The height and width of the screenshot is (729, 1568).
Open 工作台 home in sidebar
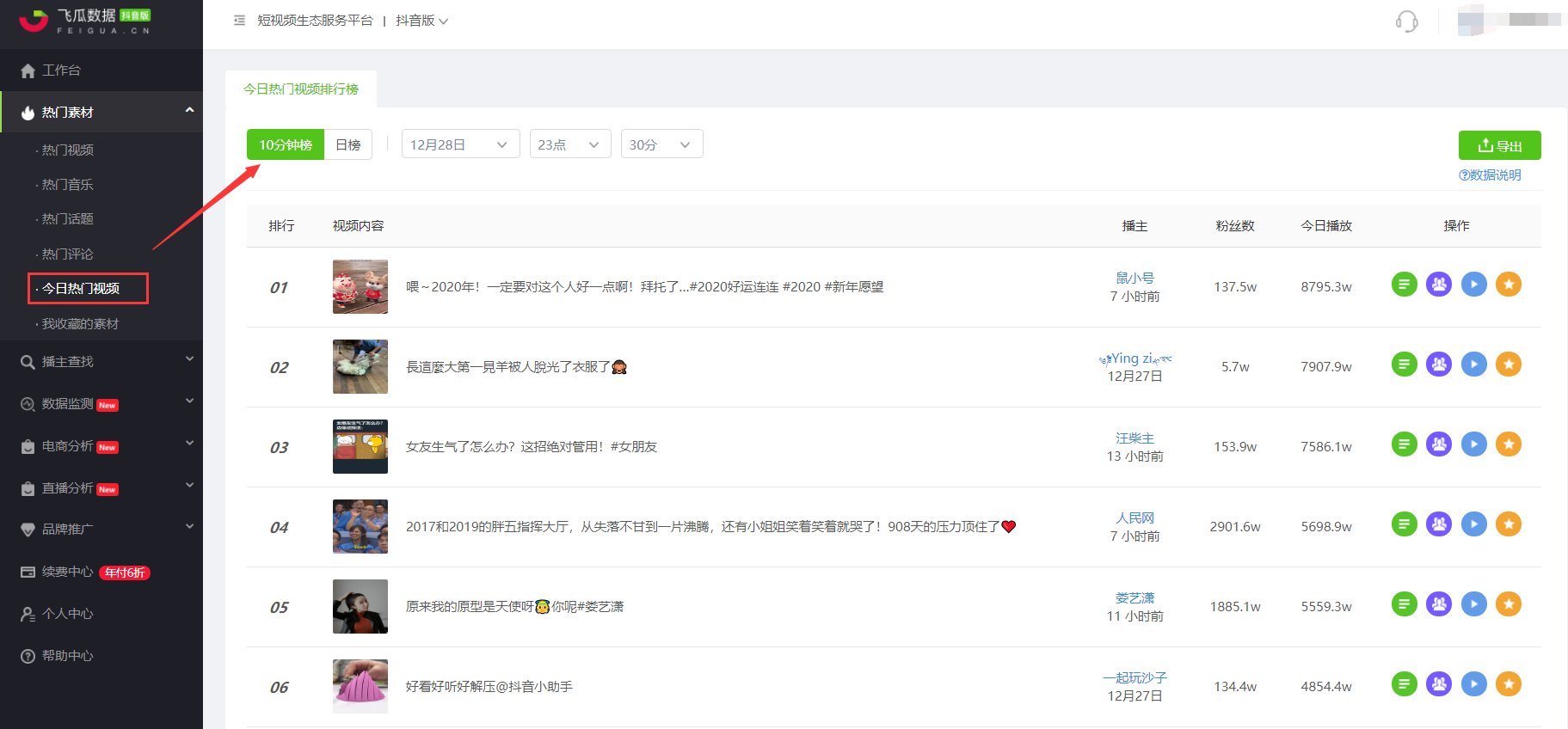click(101, 70)
